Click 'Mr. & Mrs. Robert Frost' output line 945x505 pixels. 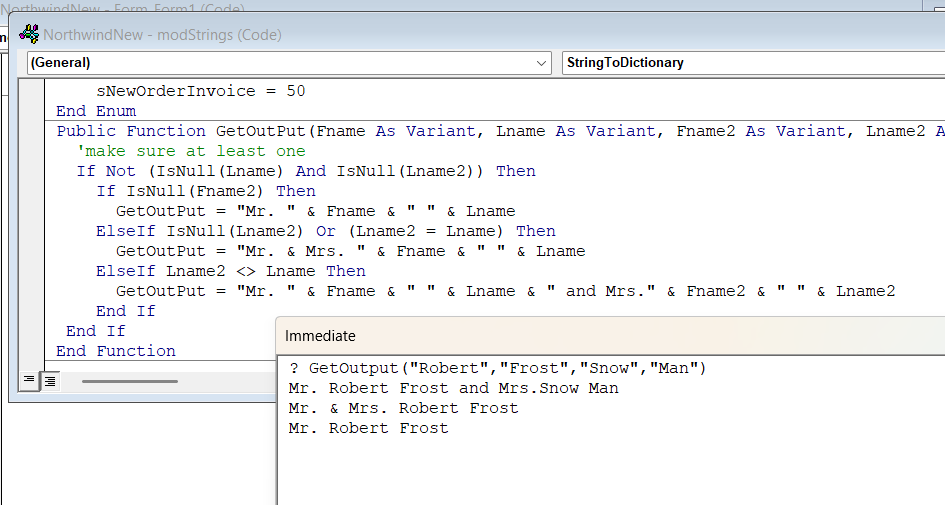tap(403, 408)
